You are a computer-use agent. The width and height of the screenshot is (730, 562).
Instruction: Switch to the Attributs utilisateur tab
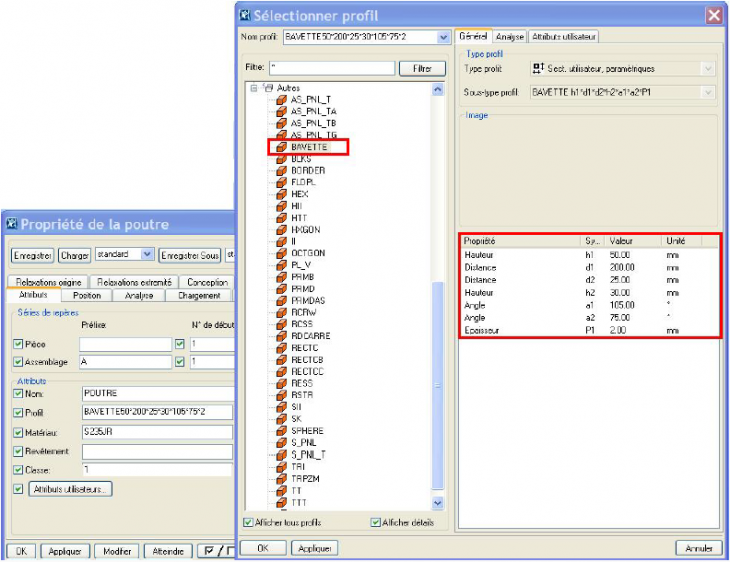click(564, 37)
